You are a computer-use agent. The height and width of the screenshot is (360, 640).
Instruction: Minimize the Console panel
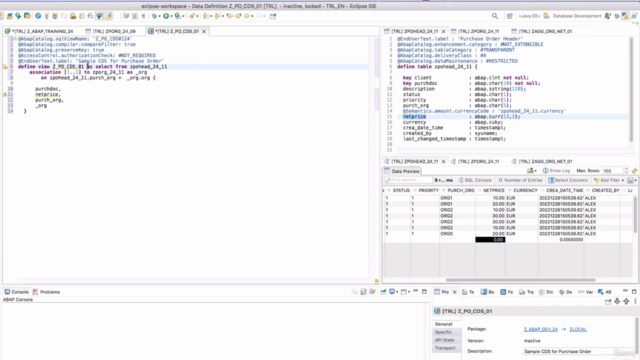pyautogui.click(x=416, y=291)
